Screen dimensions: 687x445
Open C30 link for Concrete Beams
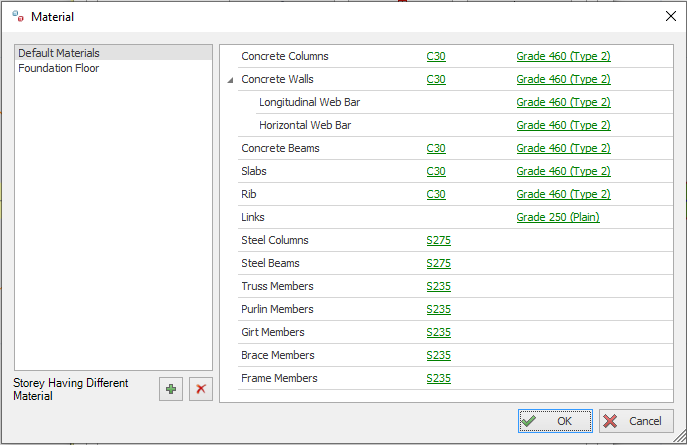click(x=436, y=149)
